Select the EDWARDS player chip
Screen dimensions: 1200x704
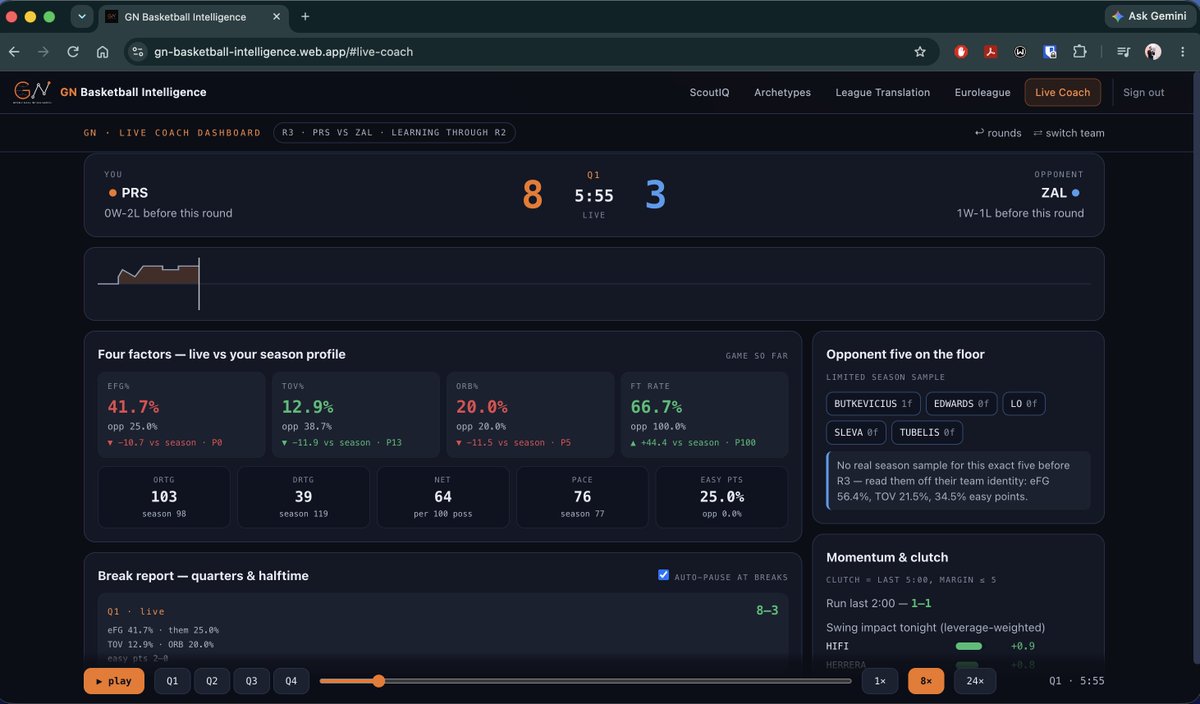click(961, 404)
